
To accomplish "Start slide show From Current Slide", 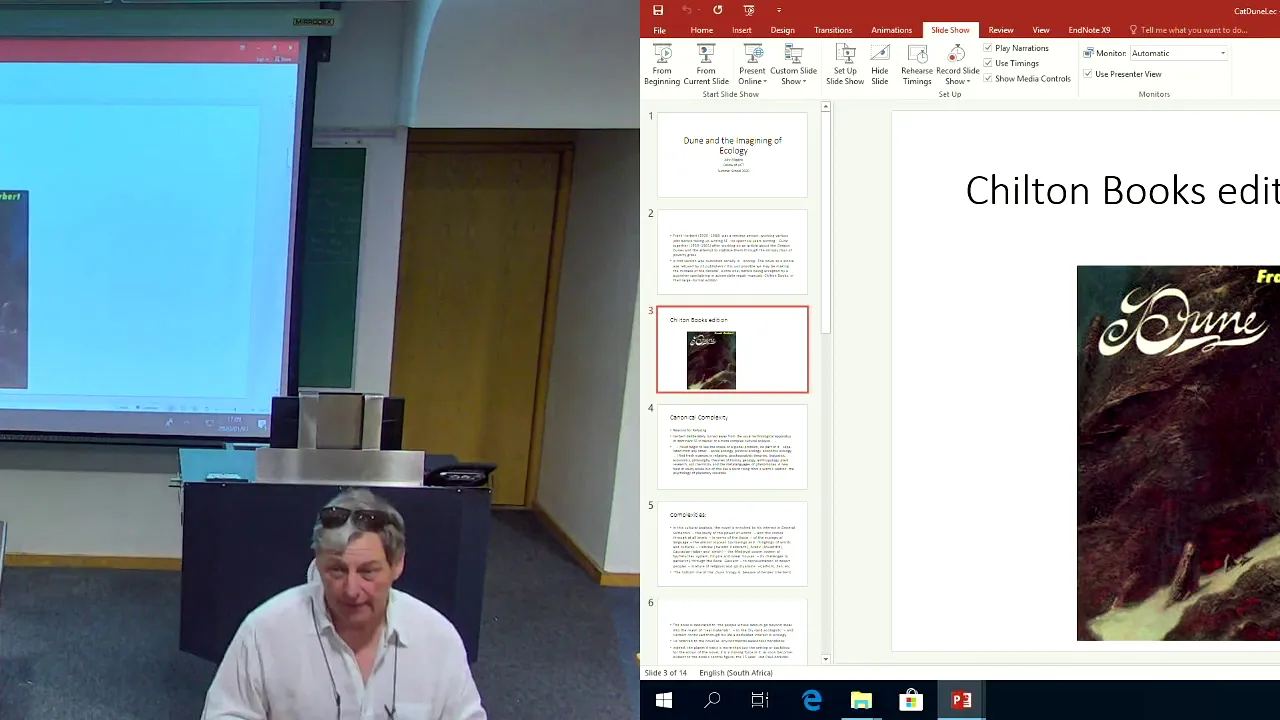I will (x=706, y=65).
